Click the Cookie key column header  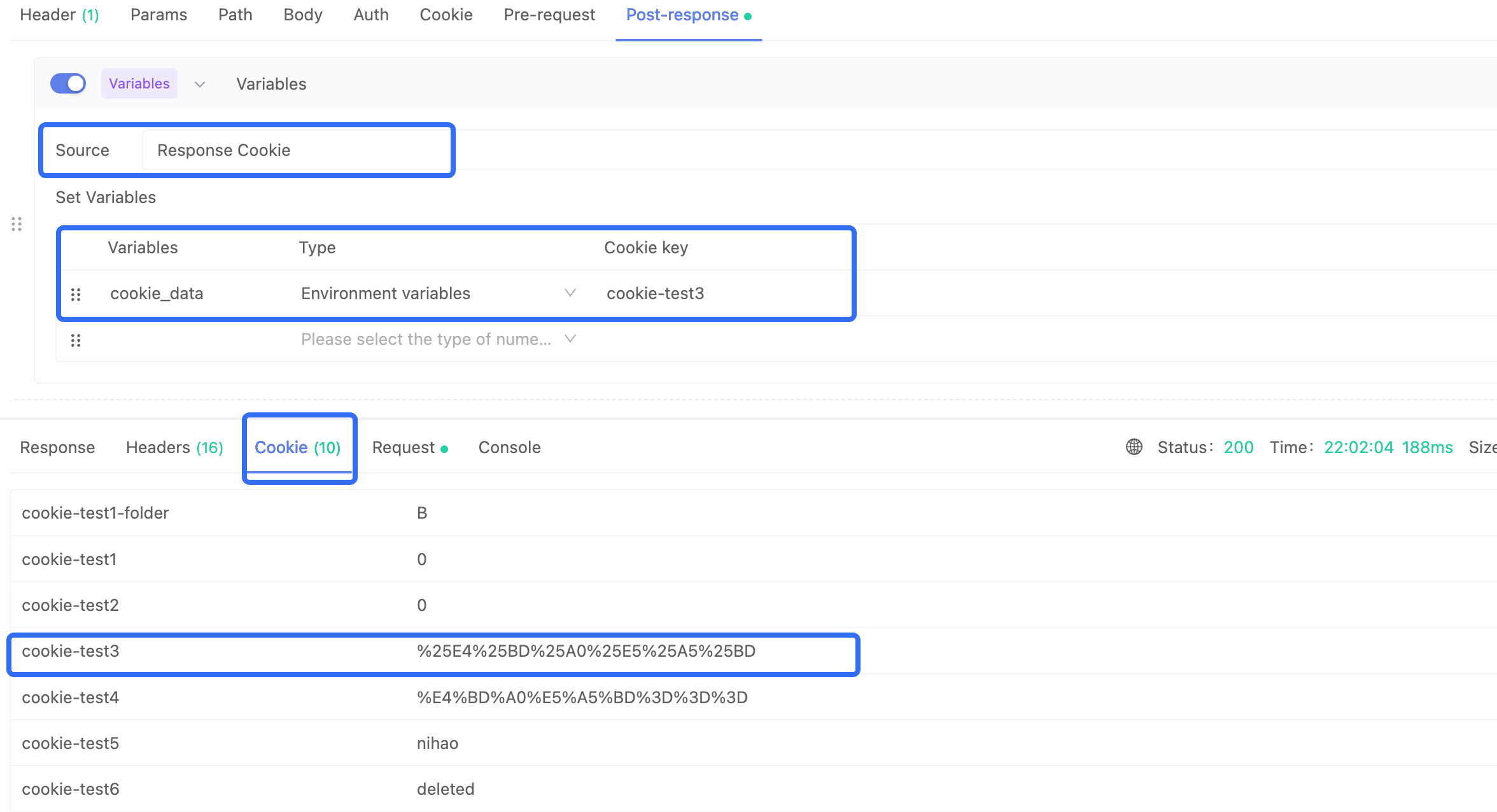coord(646,248)
